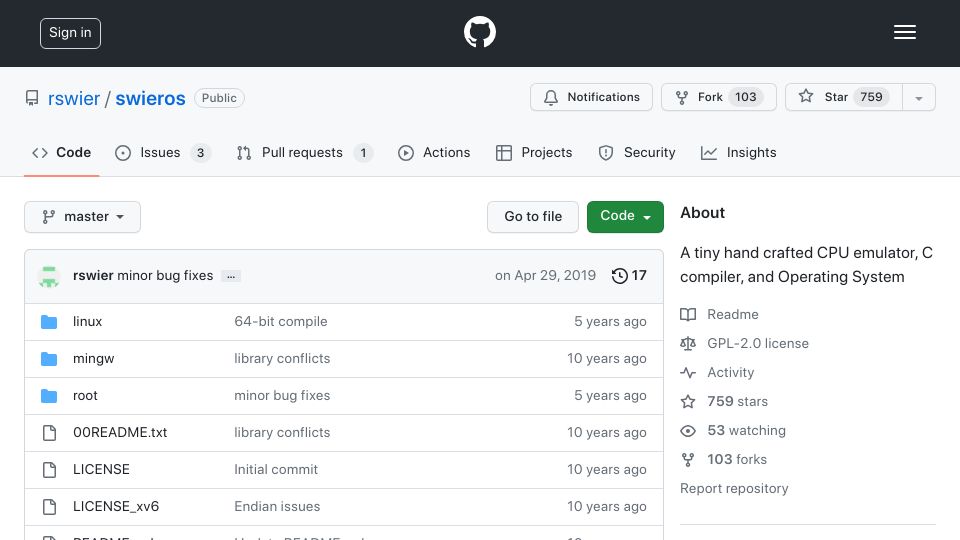Click the linux folder icon
The width and height of the screenshot is (960, 540).
click(x=49, y=322)
